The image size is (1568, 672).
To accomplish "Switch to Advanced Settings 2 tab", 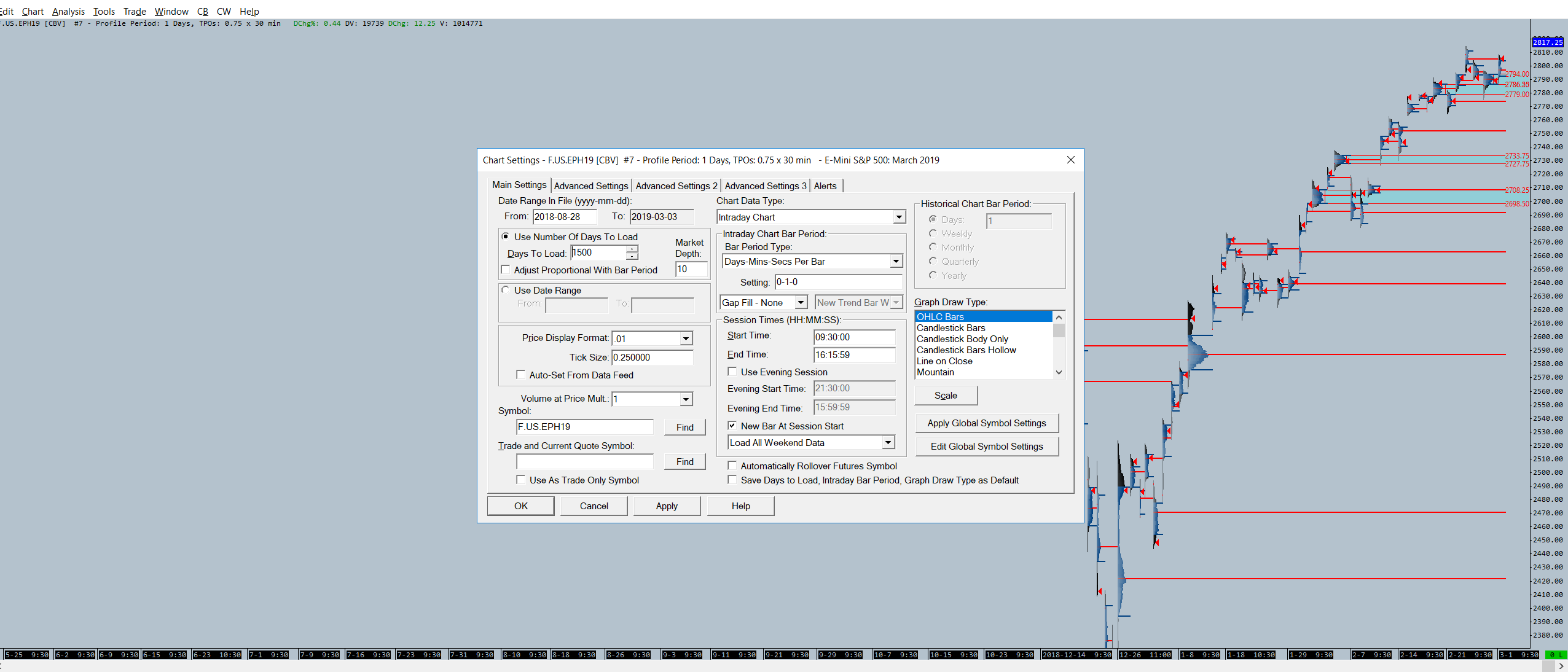I will coord(676,186).
